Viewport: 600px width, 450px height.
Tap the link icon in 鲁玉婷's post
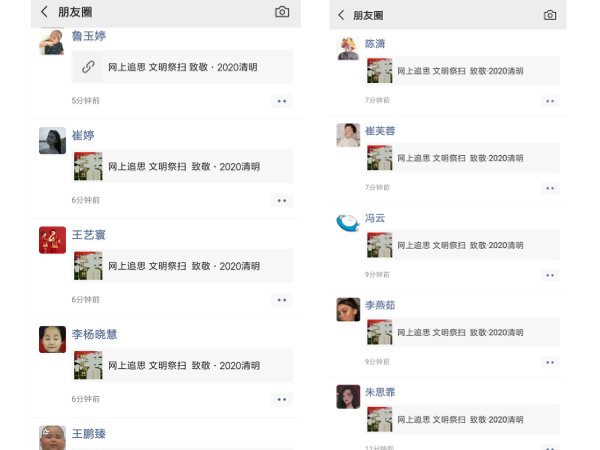(88, 67)
